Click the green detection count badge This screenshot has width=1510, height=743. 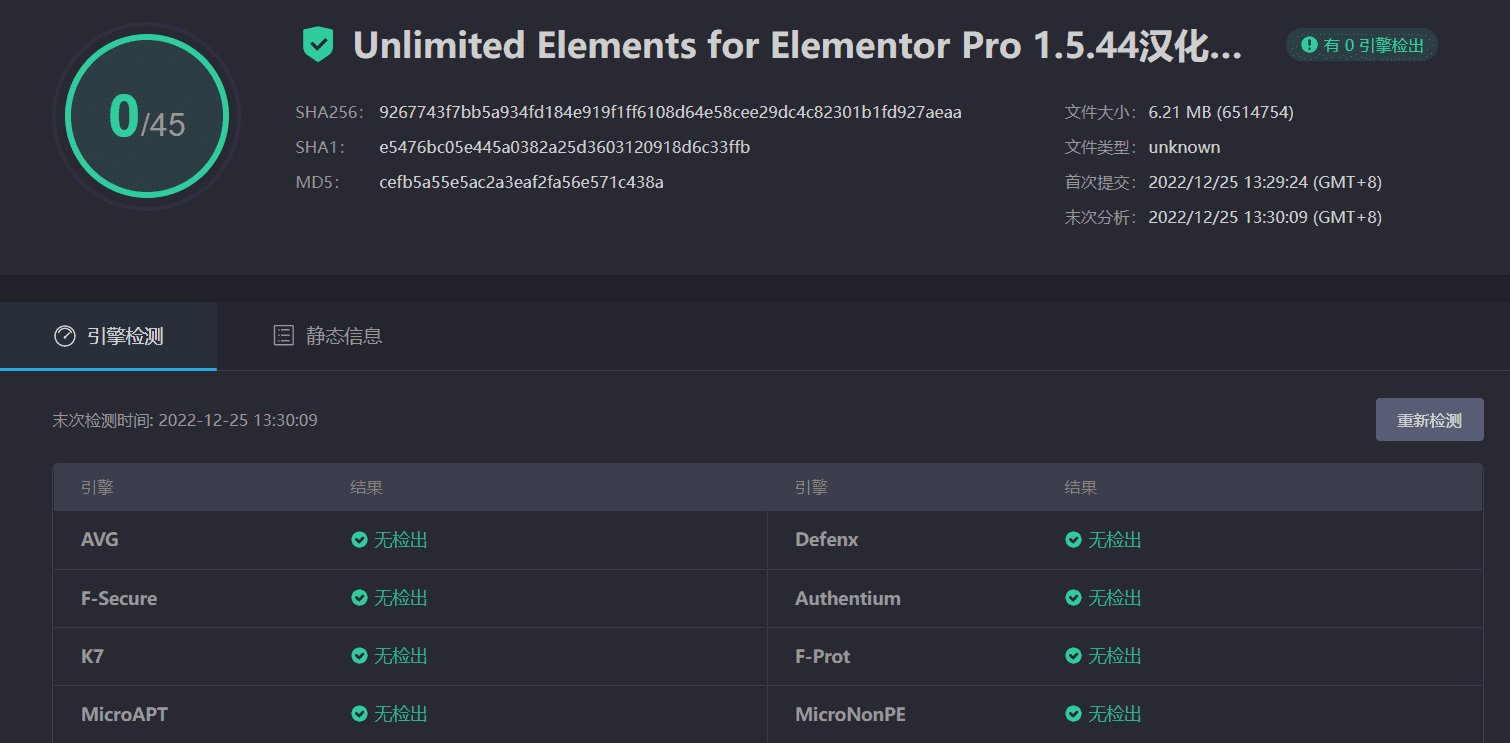click(x=1361, y=45)
